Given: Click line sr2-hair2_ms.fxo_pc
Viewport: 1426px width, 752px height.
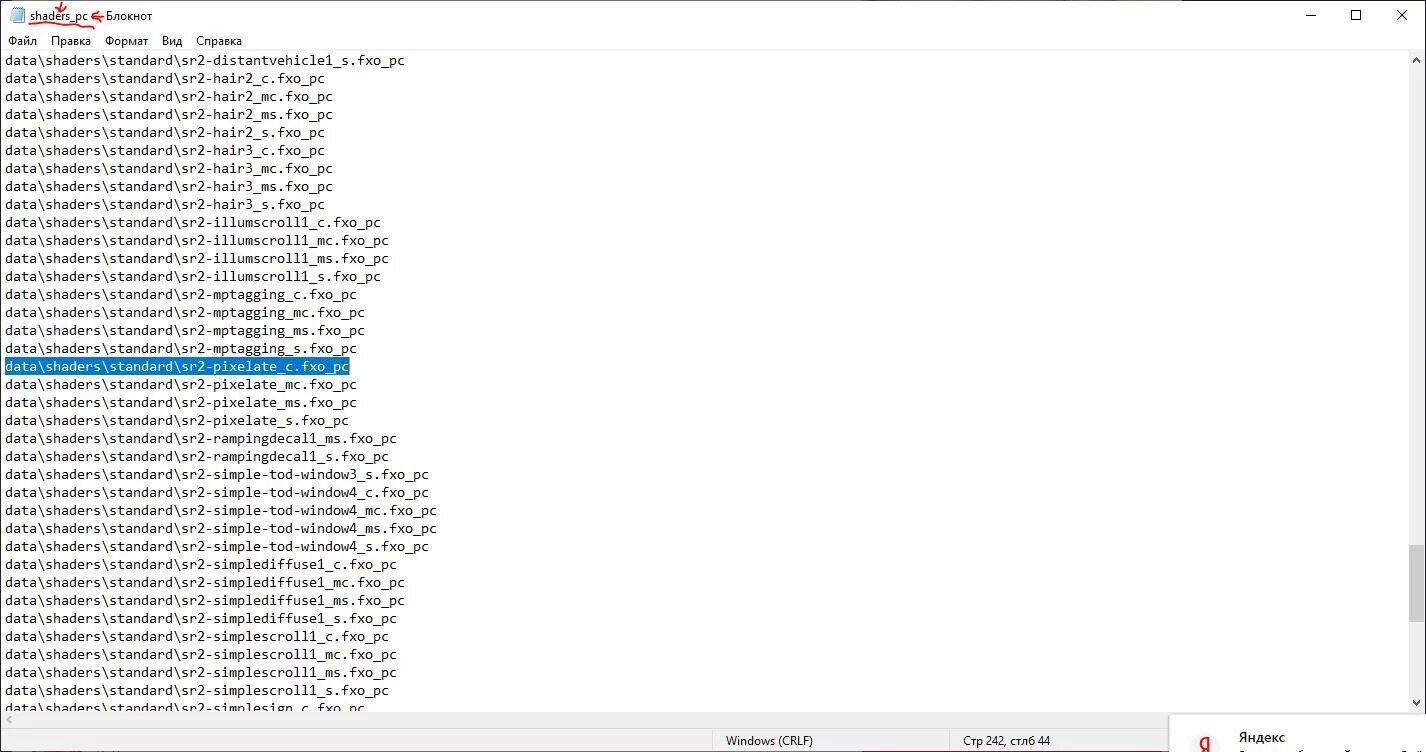Looking at the screenshot, I should point(169,115).
